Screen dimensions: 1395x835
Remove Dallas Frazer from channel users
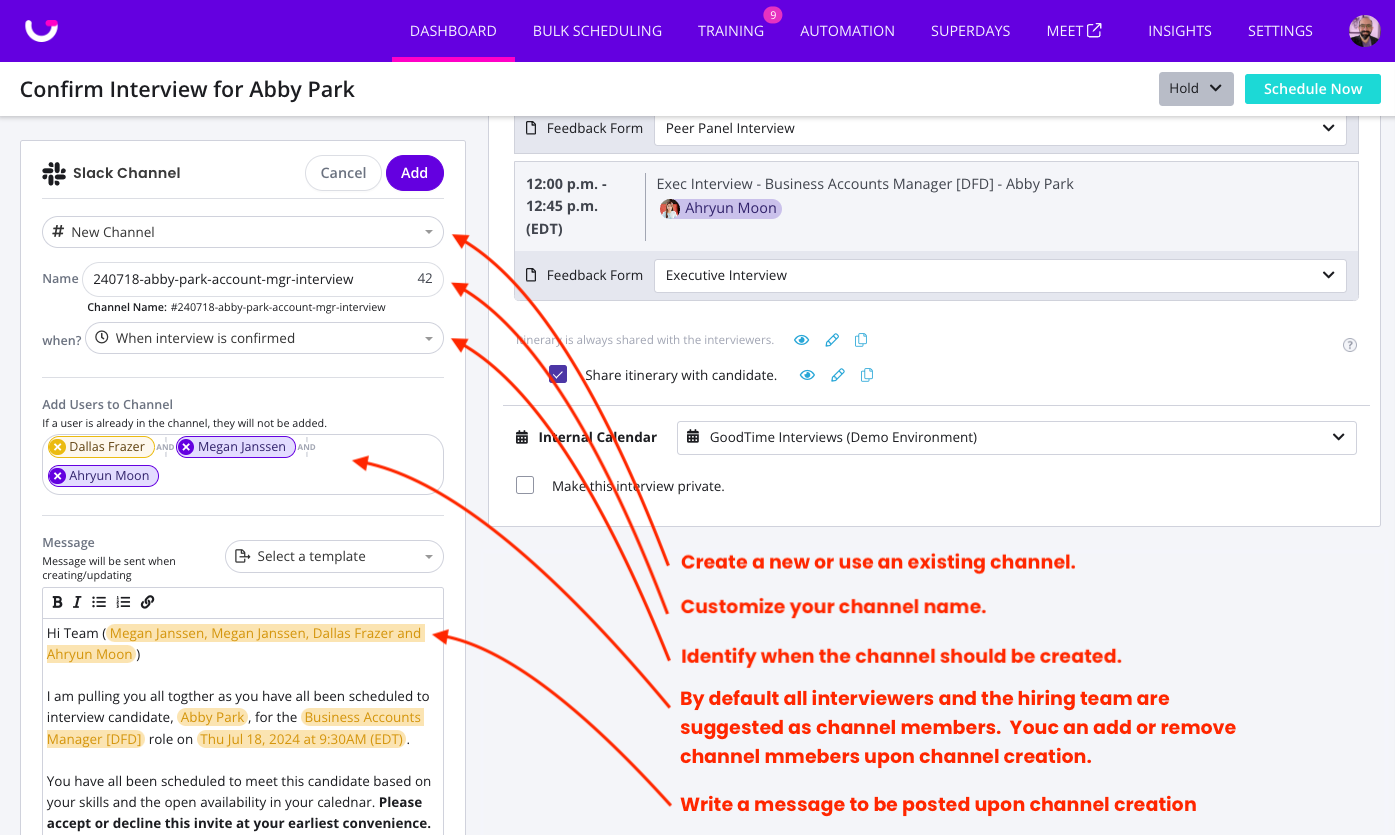(58, 447)
